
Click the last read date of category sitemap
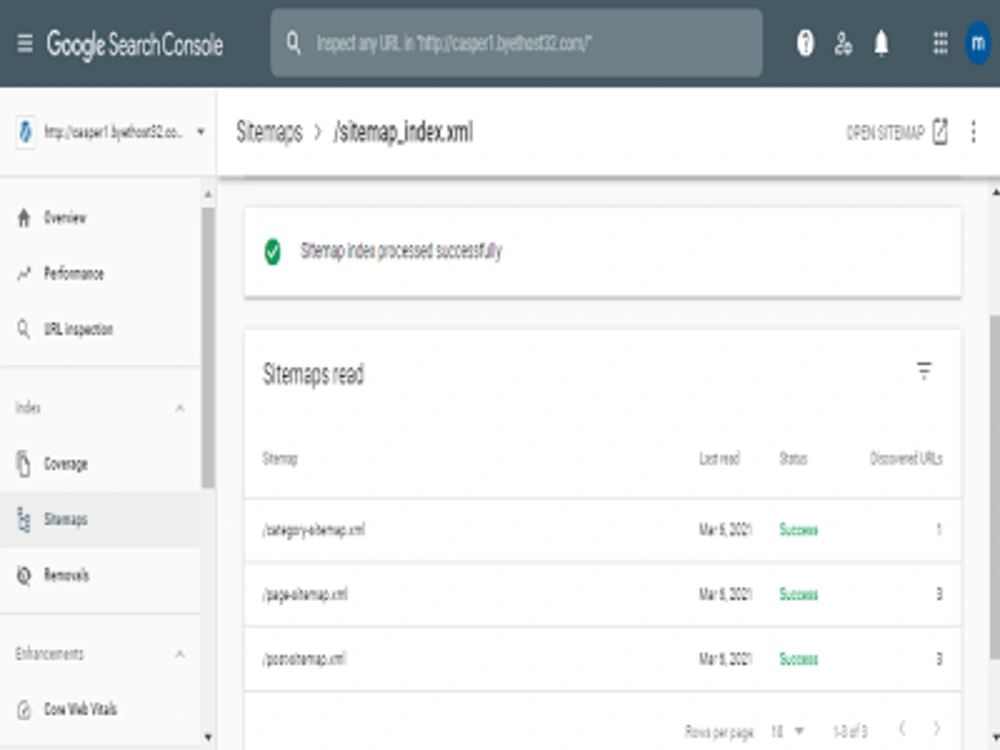(726, 530)
